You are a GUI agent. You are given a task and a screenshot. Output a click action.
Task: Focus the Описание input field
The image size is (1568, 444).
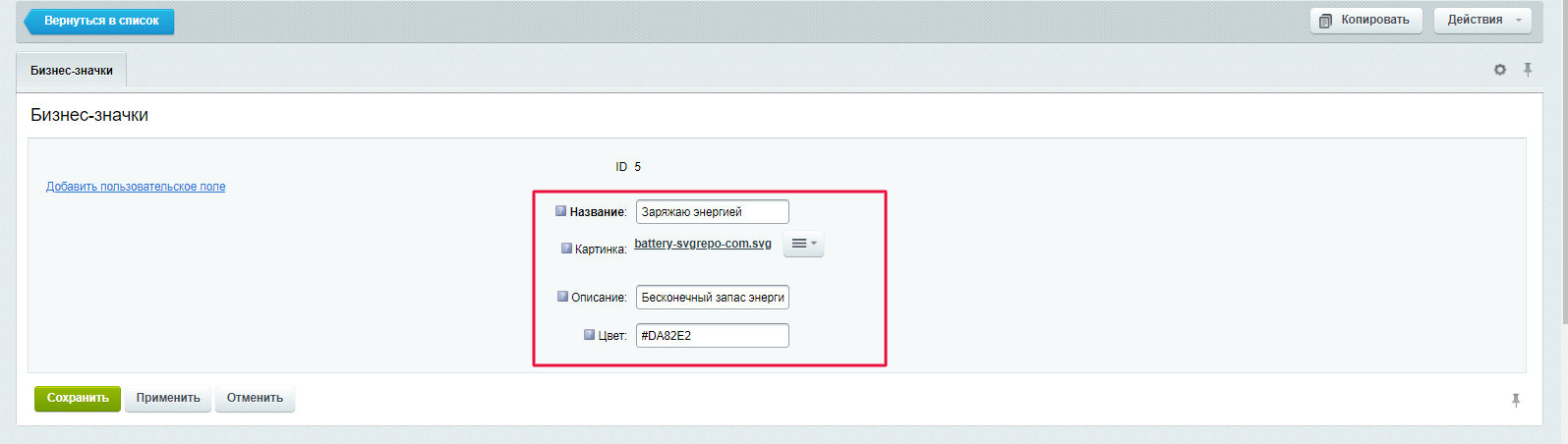coord(713,298)
